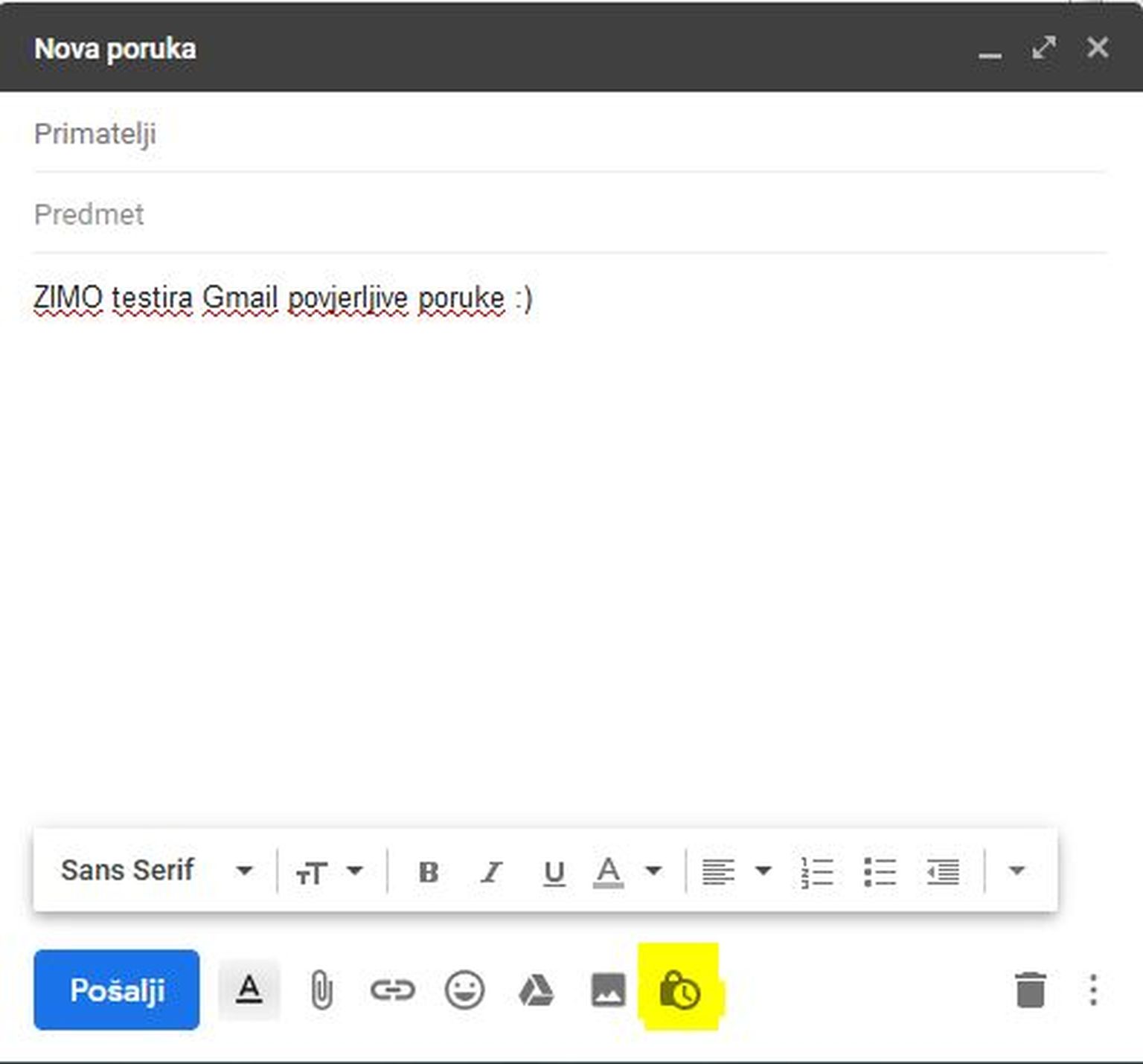Click the indent less icon
Image resolution: width=1143 pixels, height=1064 pixels.
click(x=943, y=871)
